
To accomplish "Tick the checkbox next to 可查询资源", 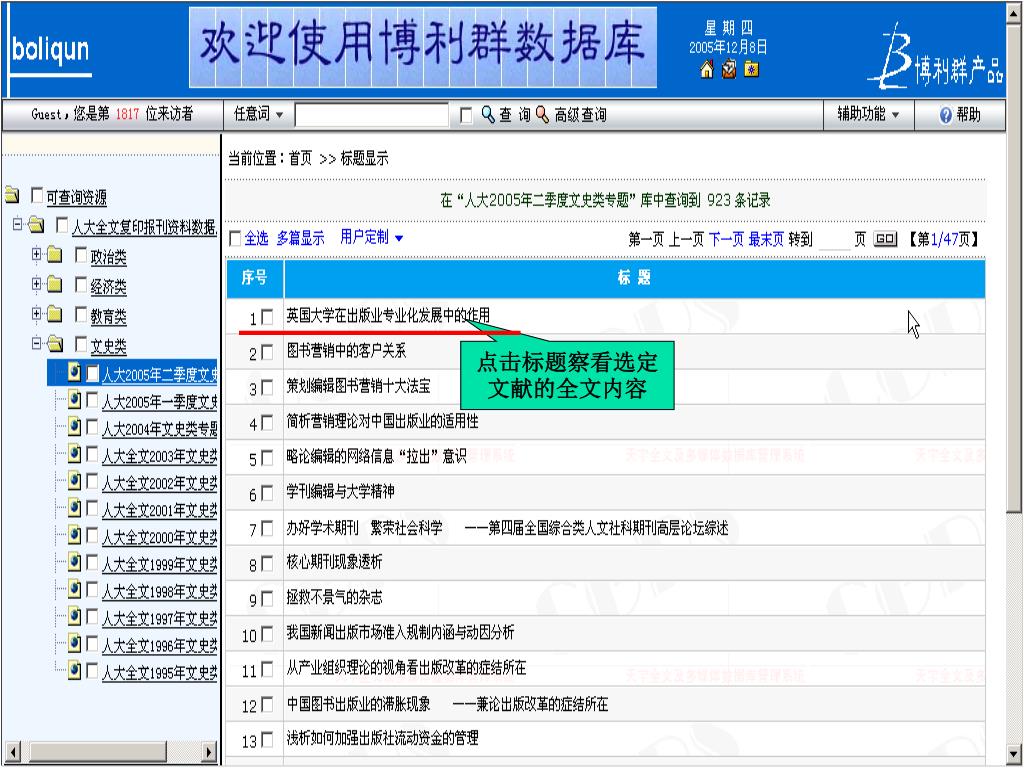I will (38, 195).
